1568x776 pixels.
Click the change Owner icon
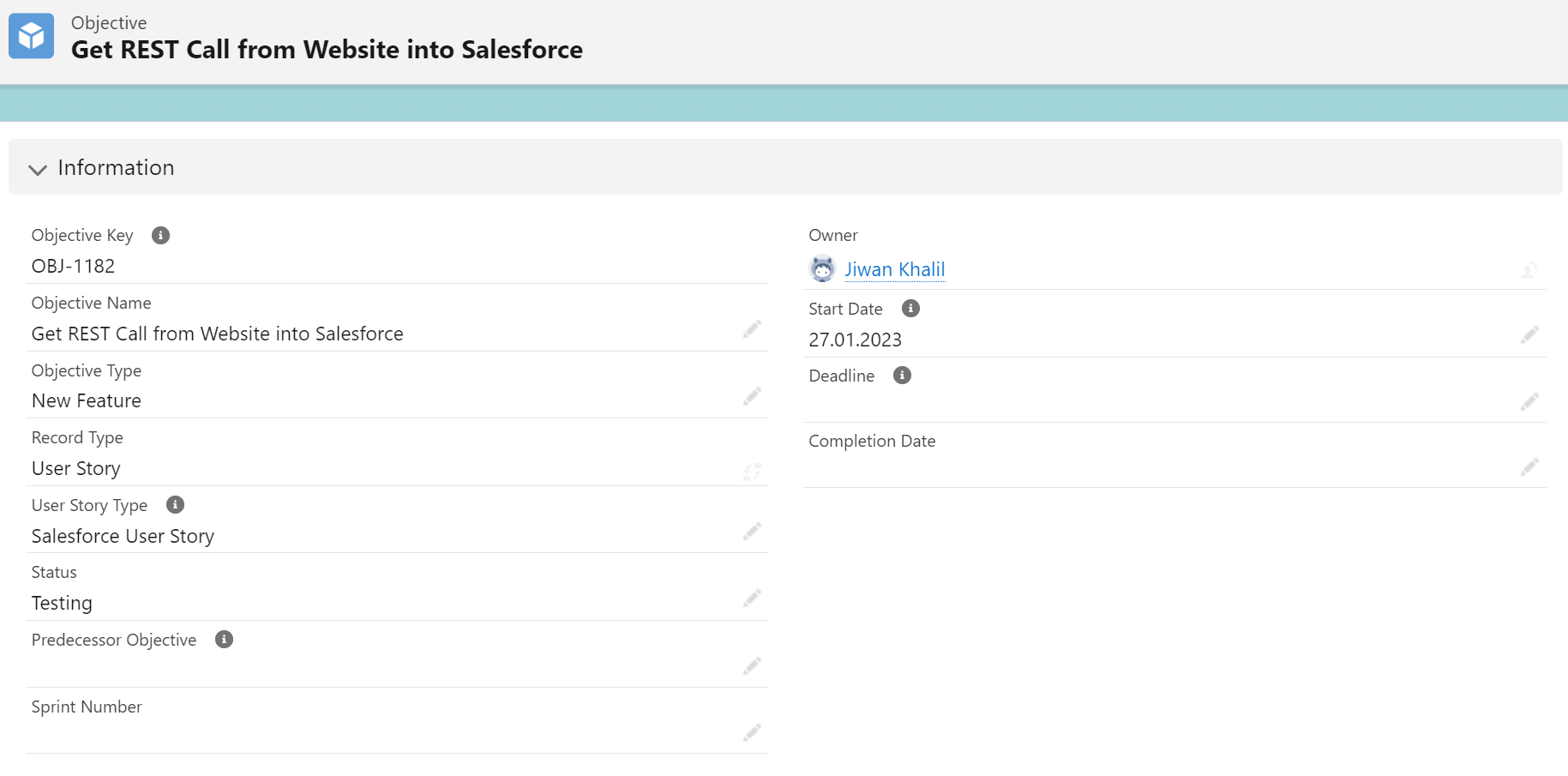(1529, 271)
